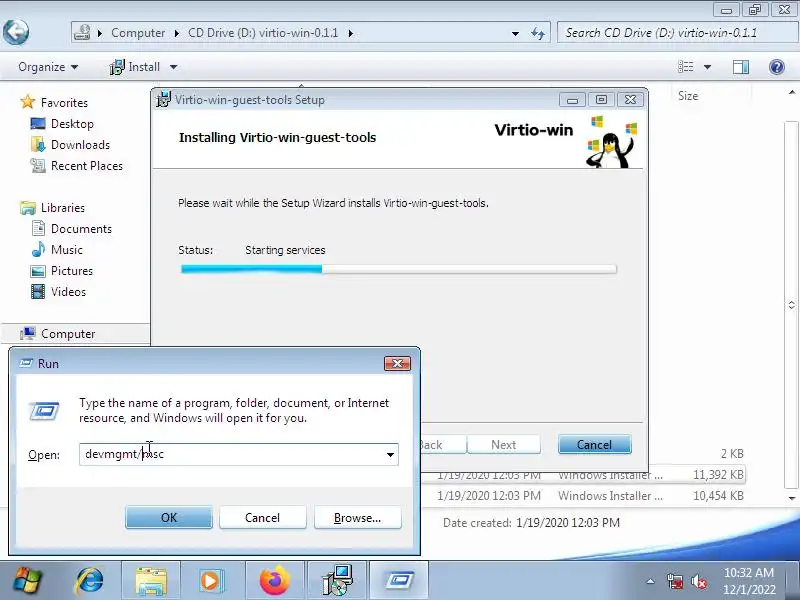The height and width of the screenshot is (600, 800).
Task: Select the Desktop icon in Favorites
Action: [x=38, y=123]
